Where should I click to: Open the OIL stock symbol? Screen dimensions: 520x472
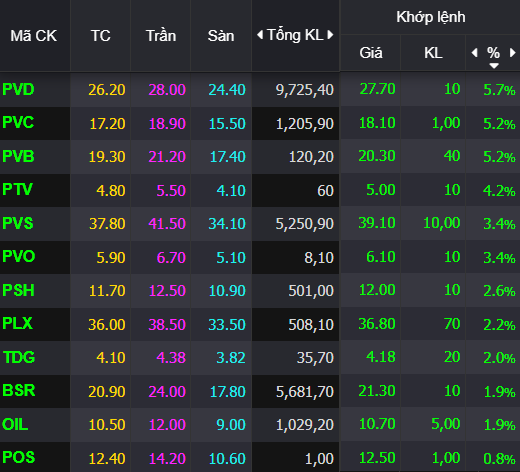point(15,424)
